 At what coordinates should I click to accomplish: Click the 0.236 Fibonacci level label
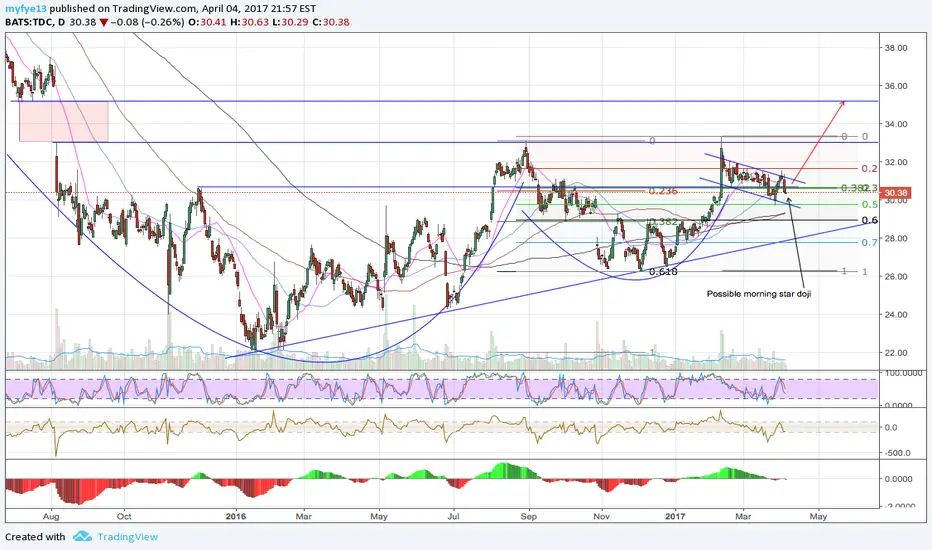pos(663,191)
